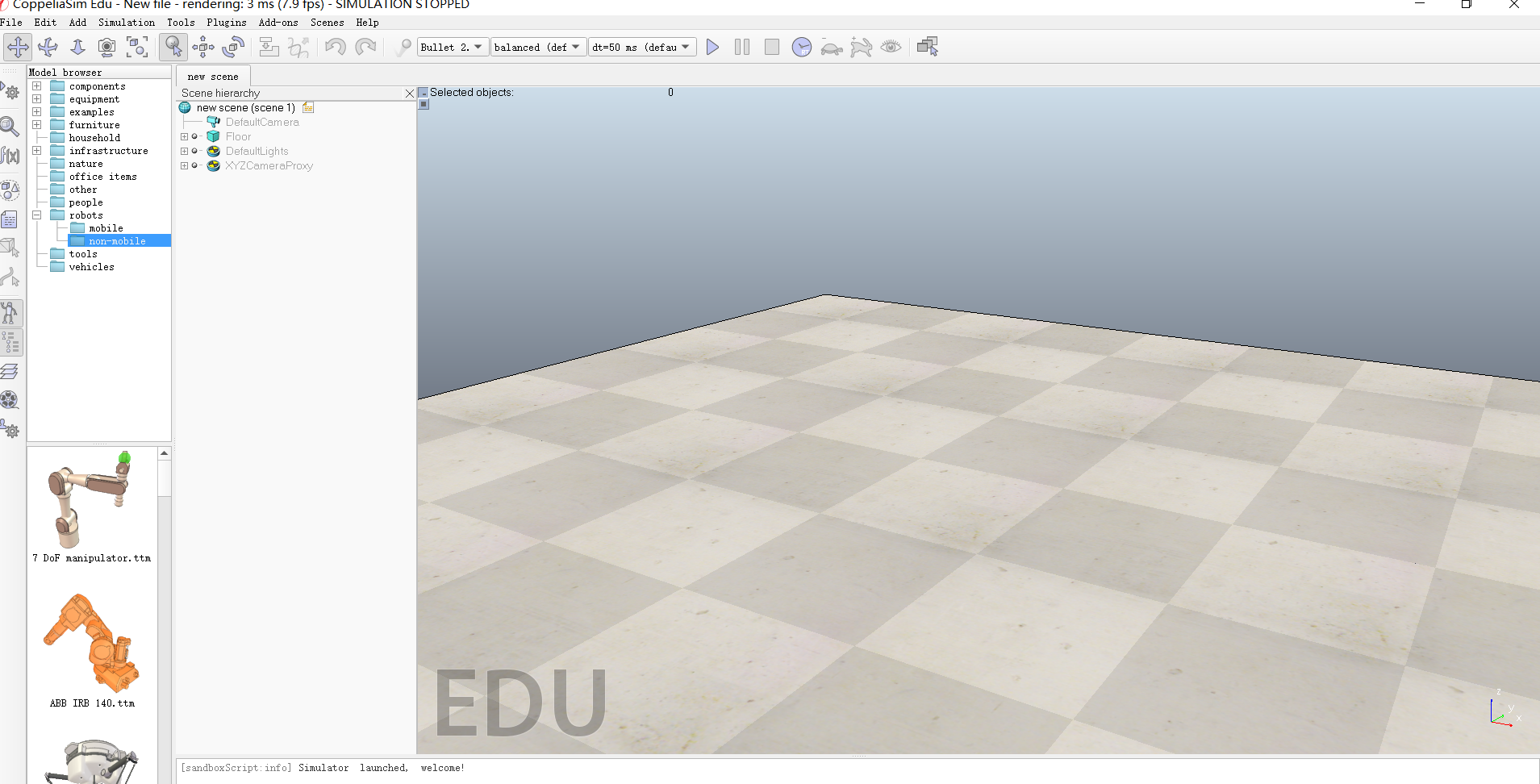The image size is (1540, 784).
Task: Open the Simulation menu
Action: tap(127, 23)
